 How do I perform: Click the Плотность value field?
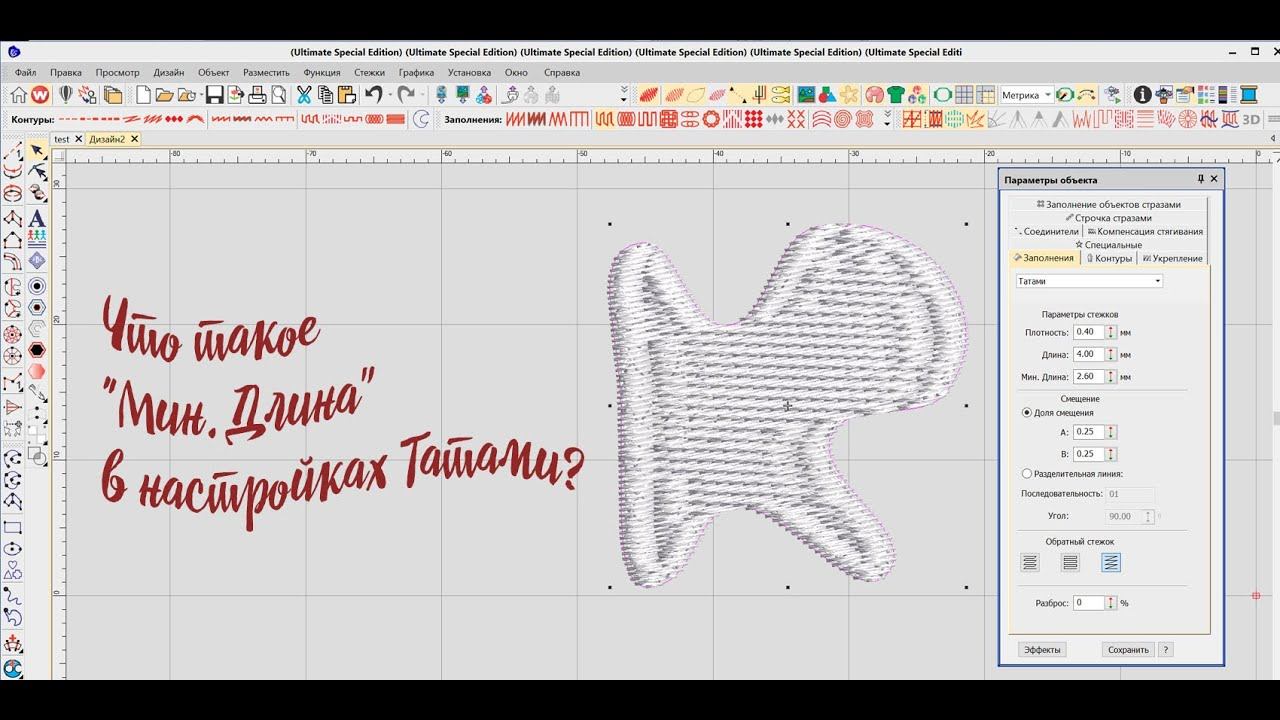pos(1089,332)
